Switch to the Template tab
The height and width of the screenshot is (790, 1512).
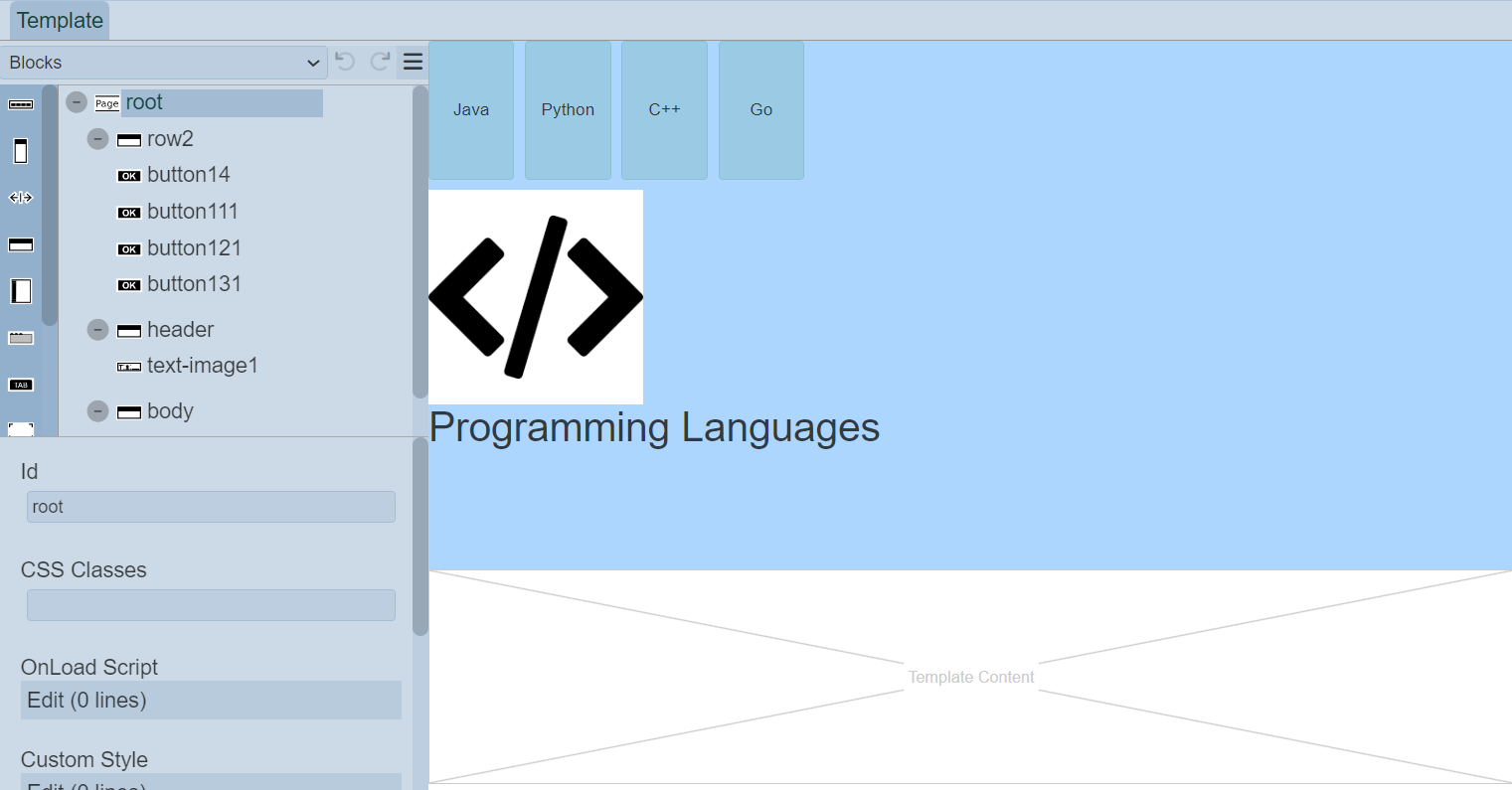pyautogui.click(x=60, y=21)
